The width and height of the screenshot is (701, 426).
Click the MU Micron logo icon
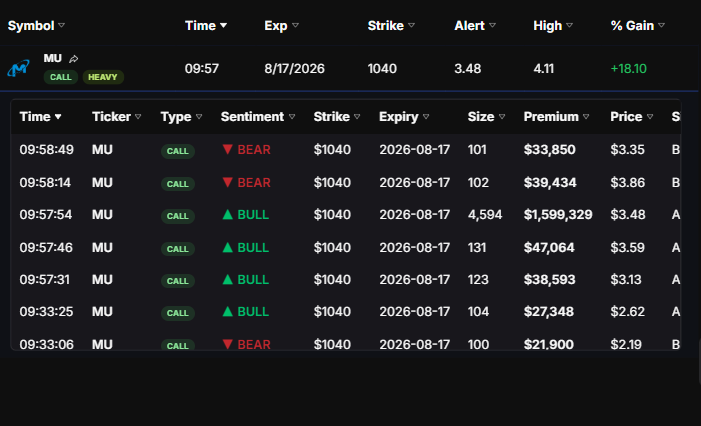[x=18, y=68]
